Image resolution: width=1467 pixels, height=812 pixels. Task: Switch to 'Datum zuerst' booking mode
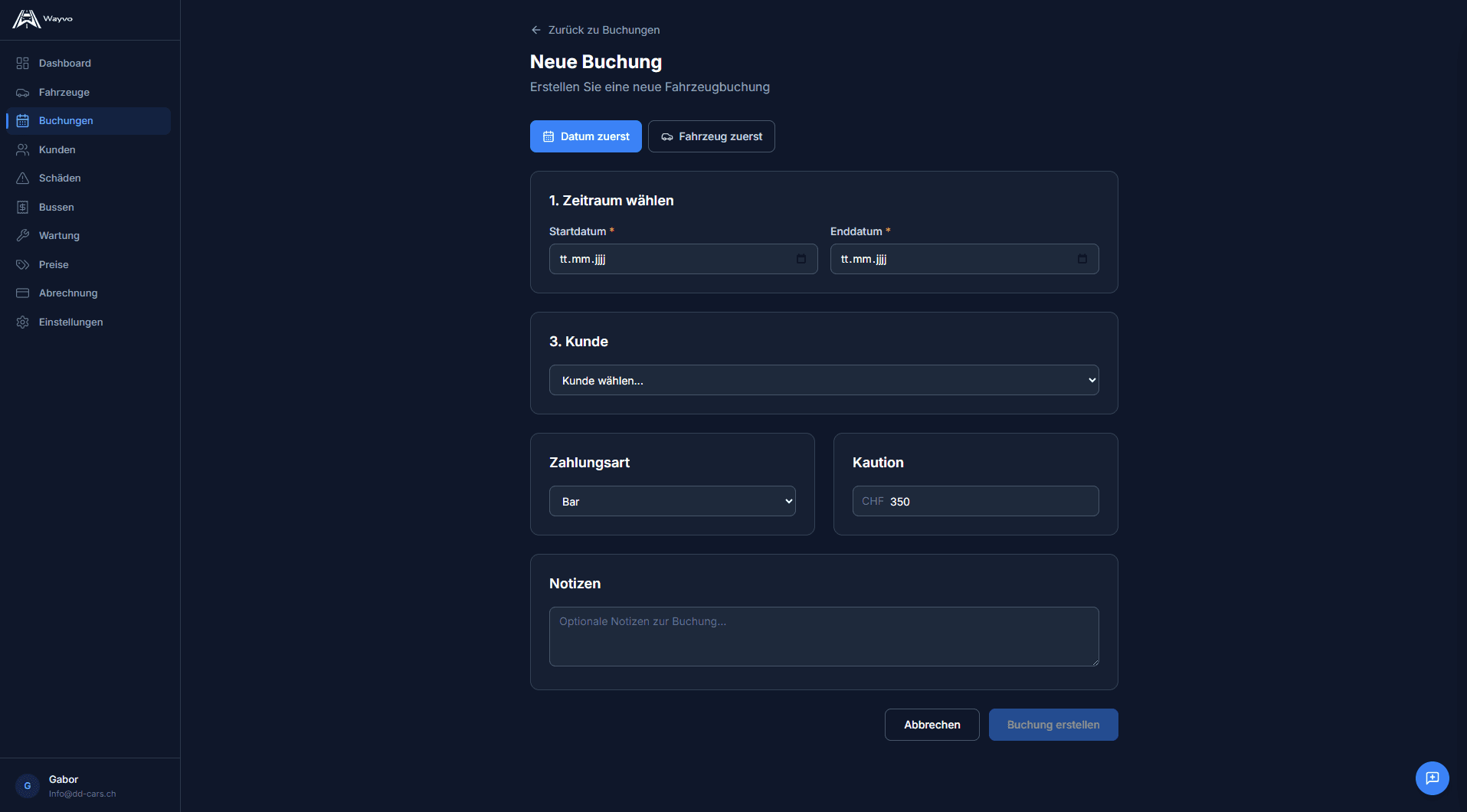click(586, 136)
